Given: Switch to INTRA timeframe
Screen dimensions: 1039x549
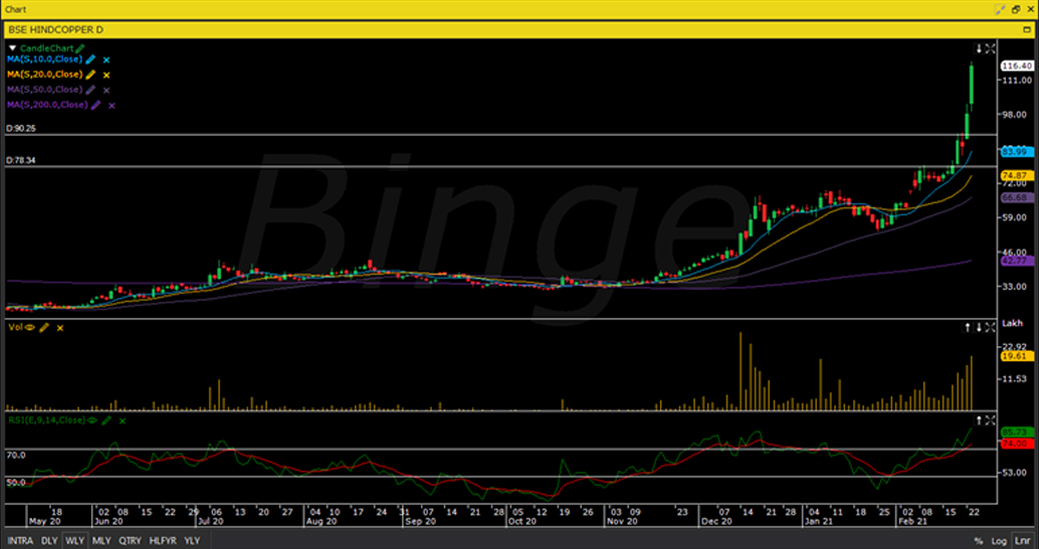Looking at the screenshot, I should pos(20,540).
